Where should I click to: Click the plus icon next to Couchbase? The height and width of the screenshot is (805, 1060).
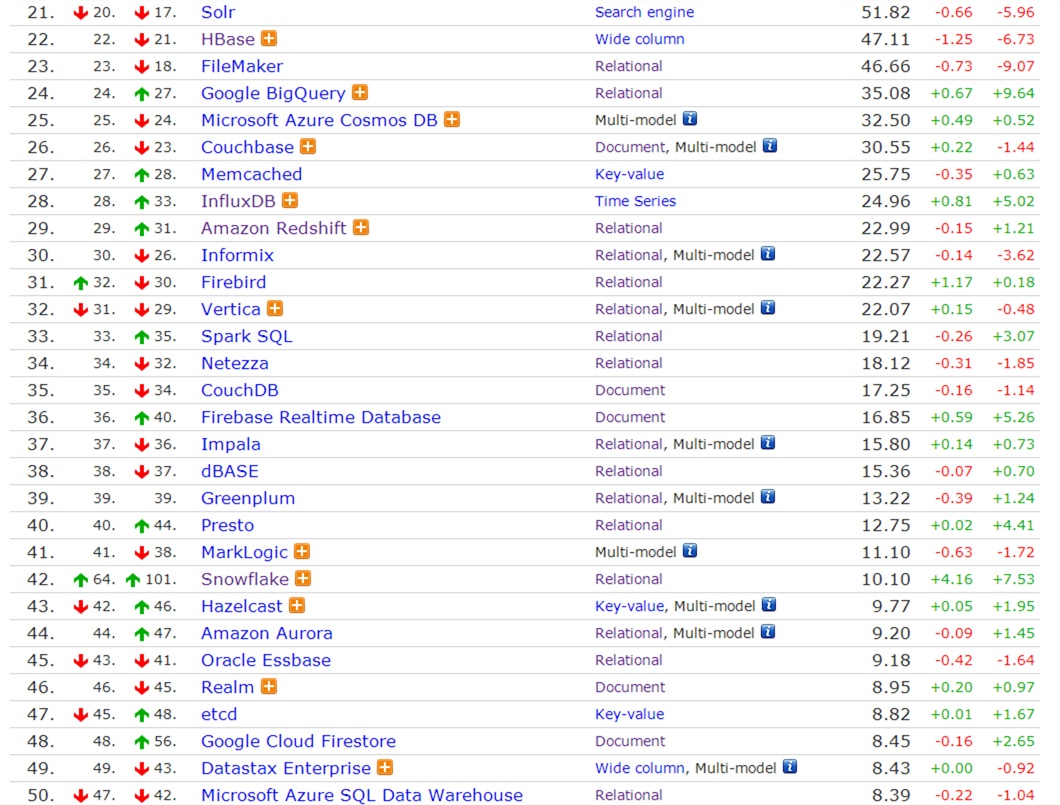click(308, 147)
